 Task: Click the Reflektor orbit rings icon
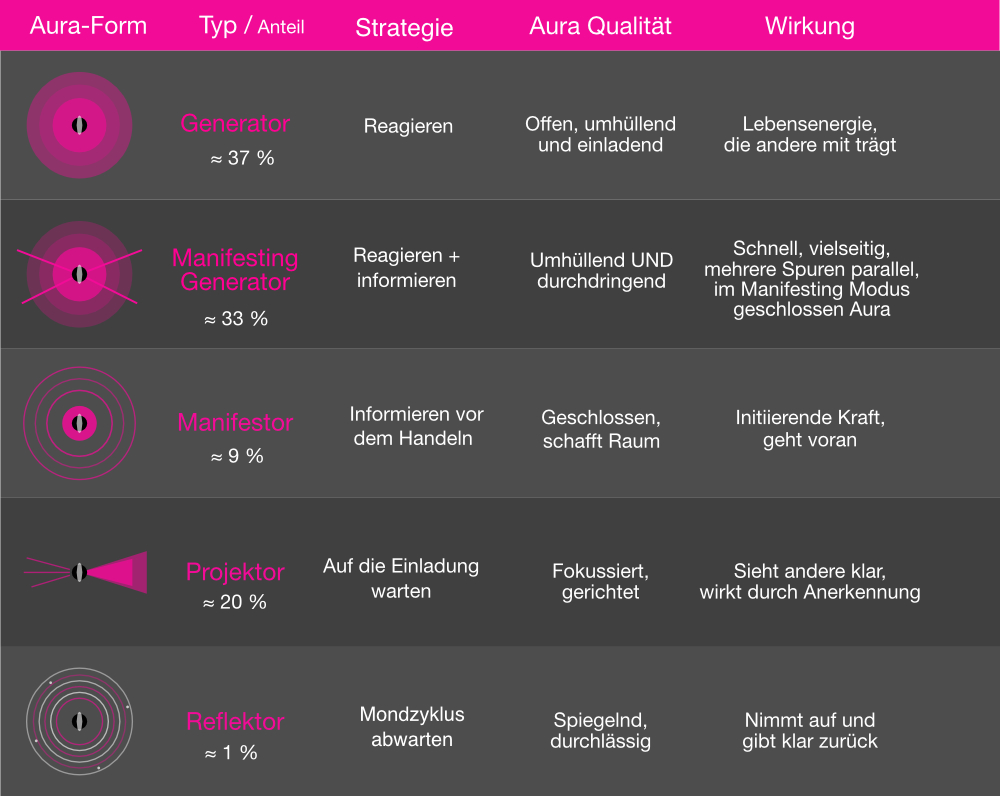click(80, 721)
